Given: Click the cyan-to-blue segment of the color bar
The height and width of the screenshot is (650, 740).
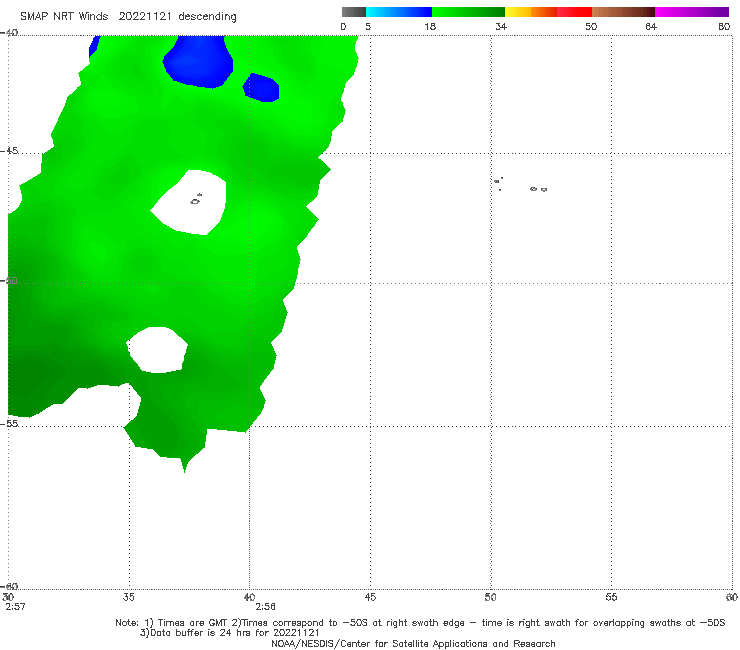Looking at the screenshot, I should pyautogui.click(x=399, y=12).
